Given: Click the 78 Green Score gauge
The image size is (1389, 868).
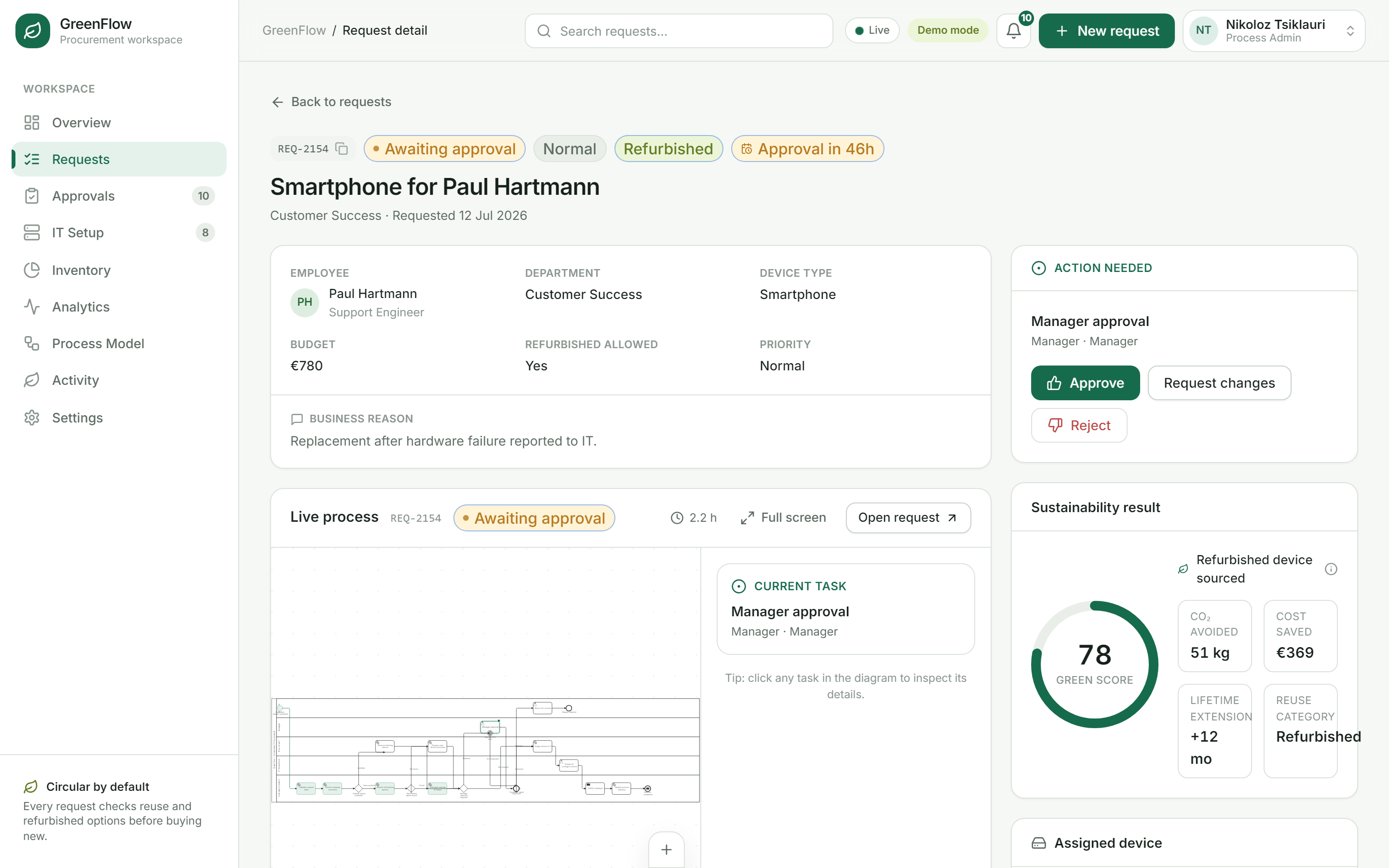Looking at the screenshot, I should tap(1094, 664).
